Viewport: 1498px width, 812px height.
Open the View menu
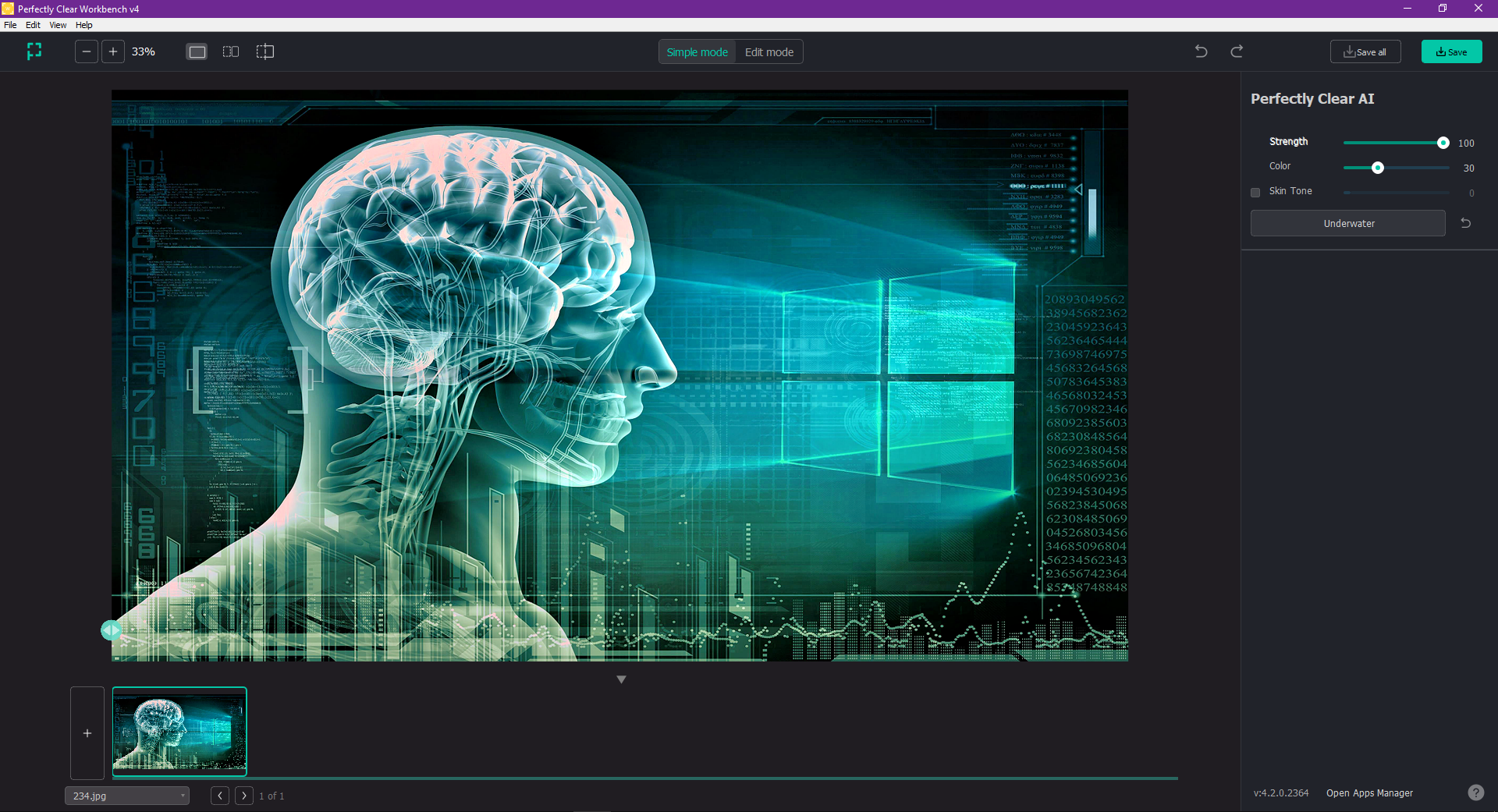pyautogui.click(x=58, y=25)
